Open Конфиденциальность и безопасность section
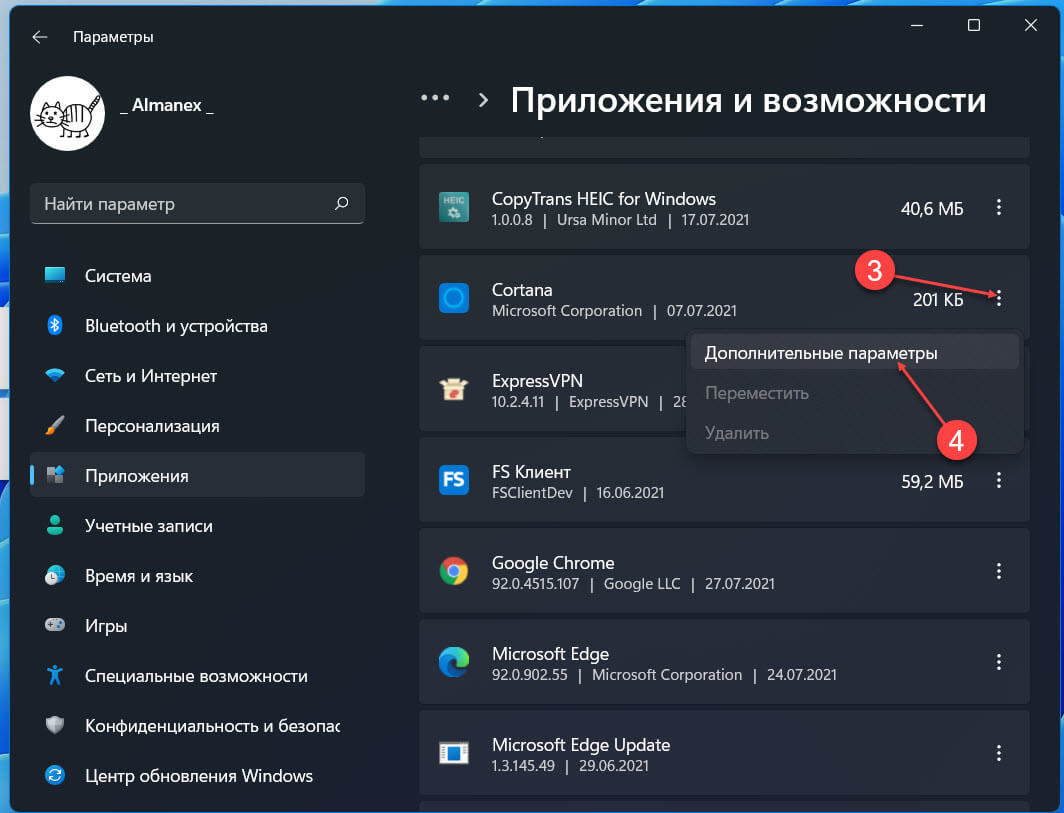 pos(197,726)
